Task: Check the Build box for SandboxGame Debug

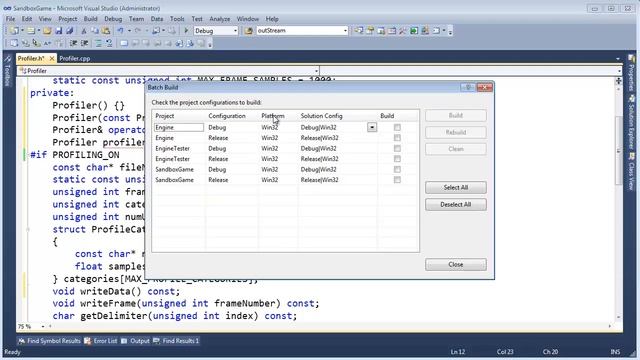Action: 397,169
